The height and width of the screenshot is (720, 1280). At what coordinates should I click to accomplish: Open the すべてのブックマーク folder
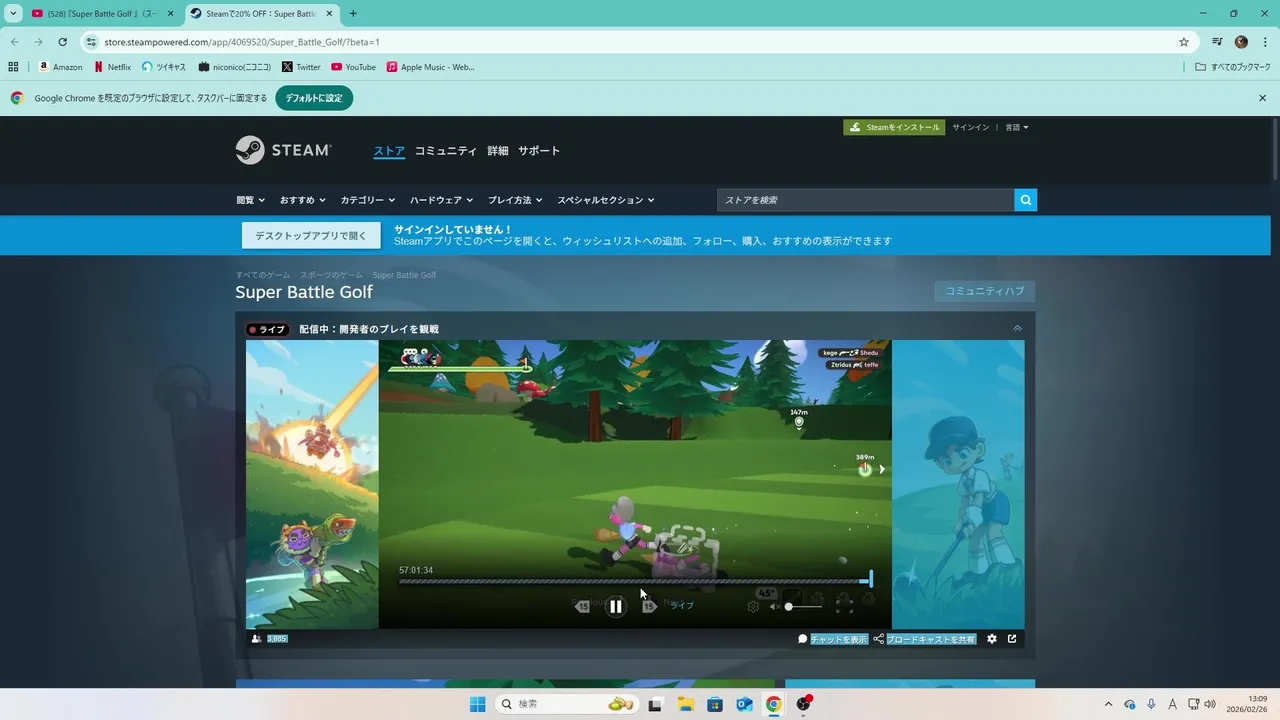point(1233,67)
